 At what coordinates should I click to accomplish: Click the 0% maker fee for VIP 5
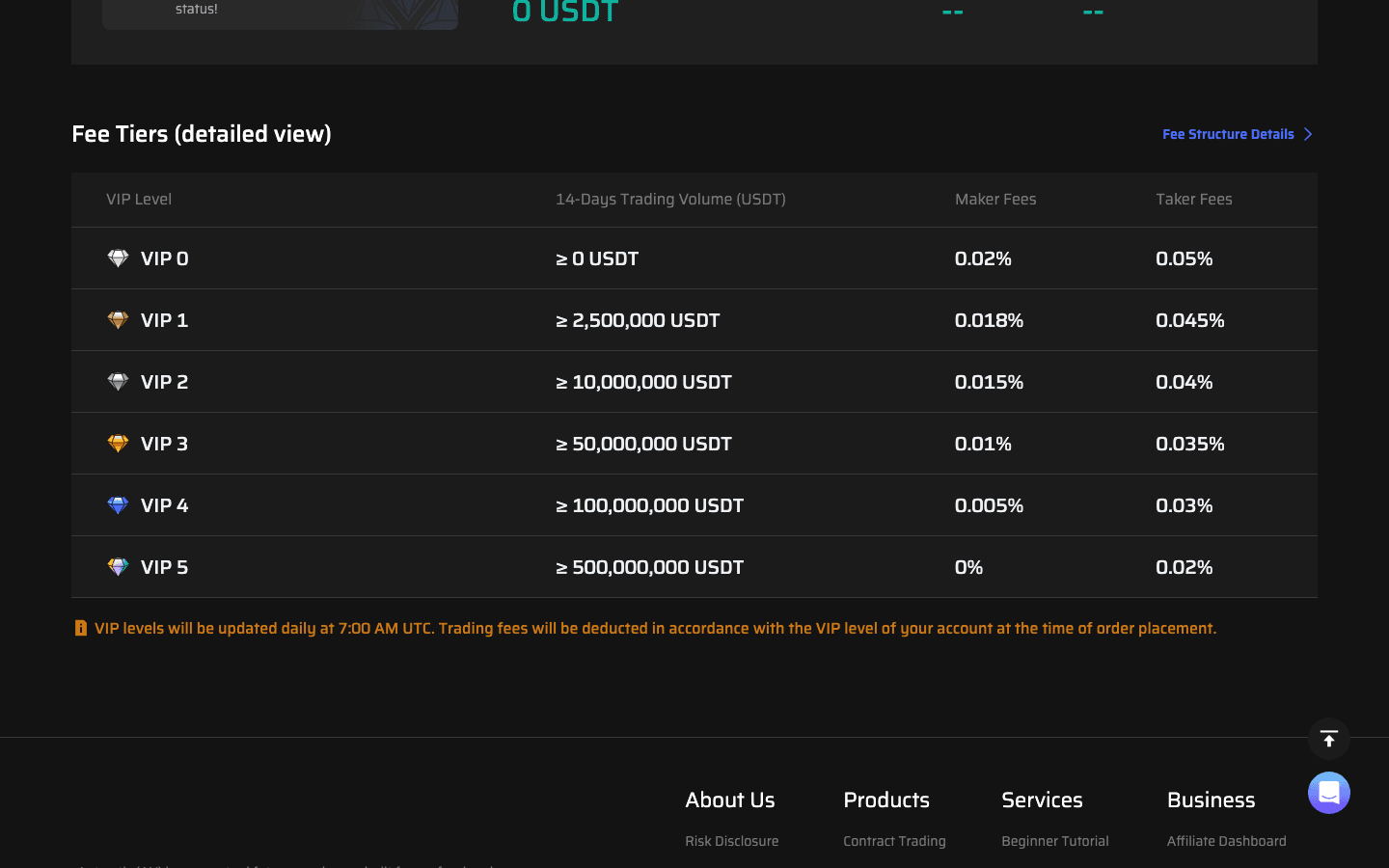pos(968,567)
